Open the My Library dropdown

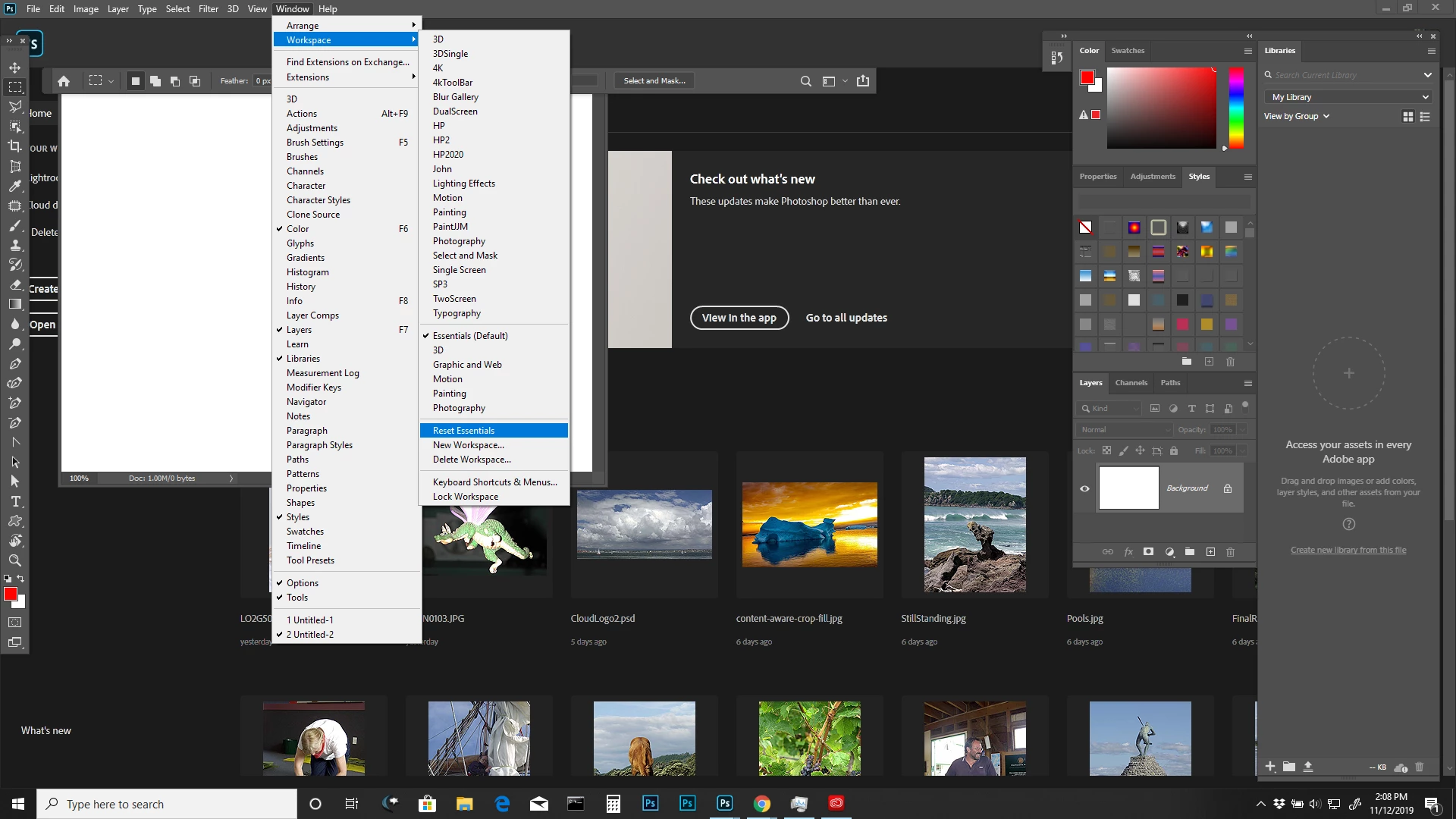coord(1348,97)
